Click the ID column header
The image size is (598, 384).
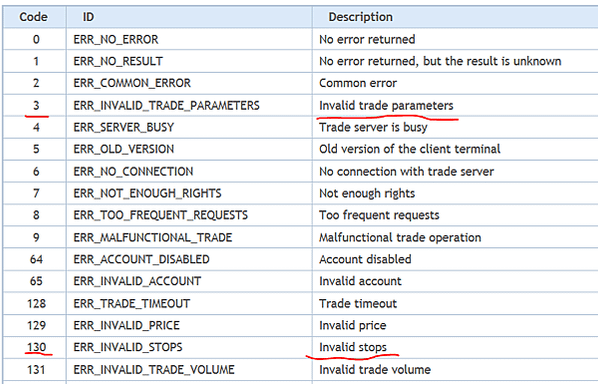(88, 17)
